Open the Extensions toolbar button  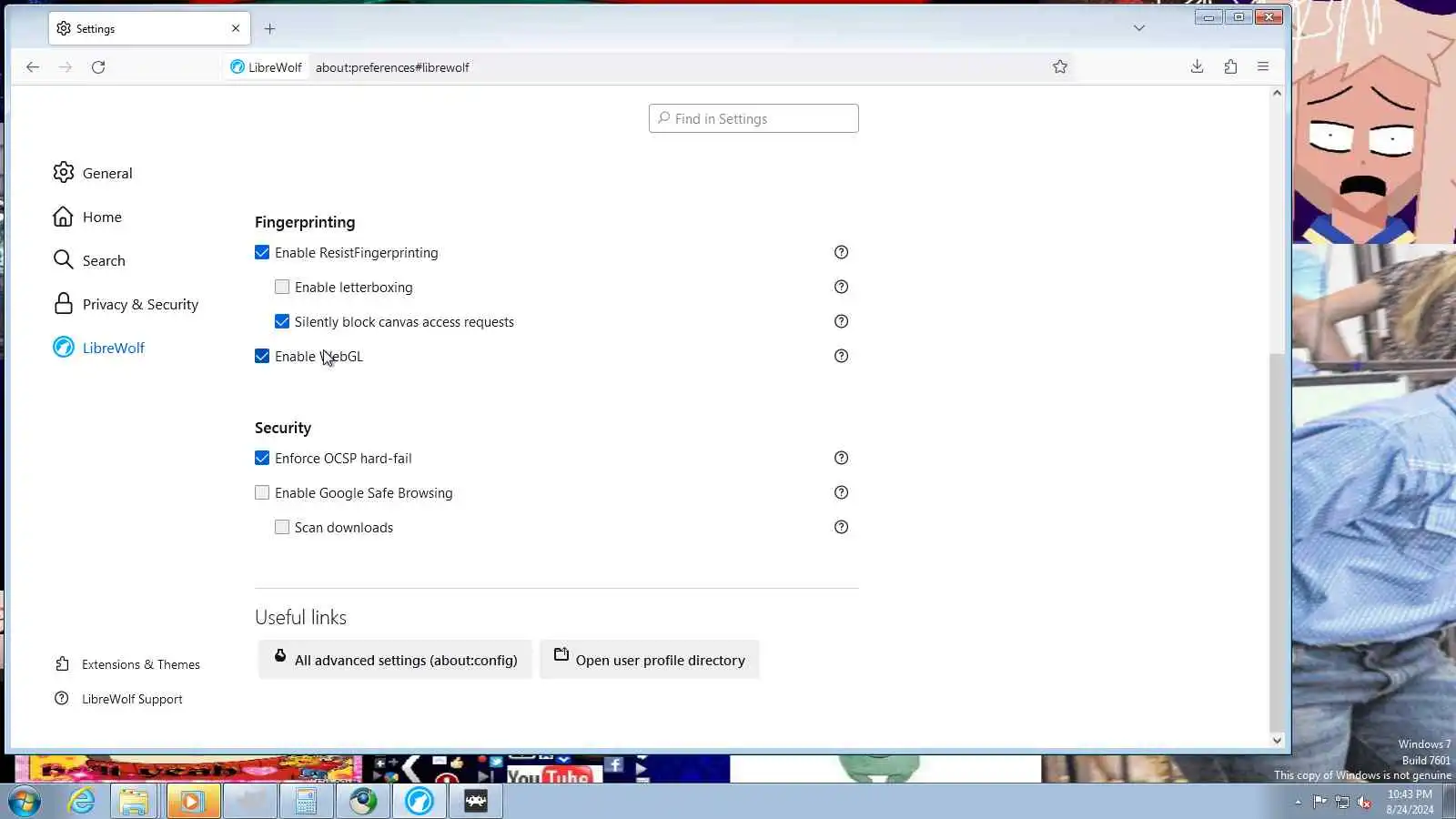tap(1230, 66)
